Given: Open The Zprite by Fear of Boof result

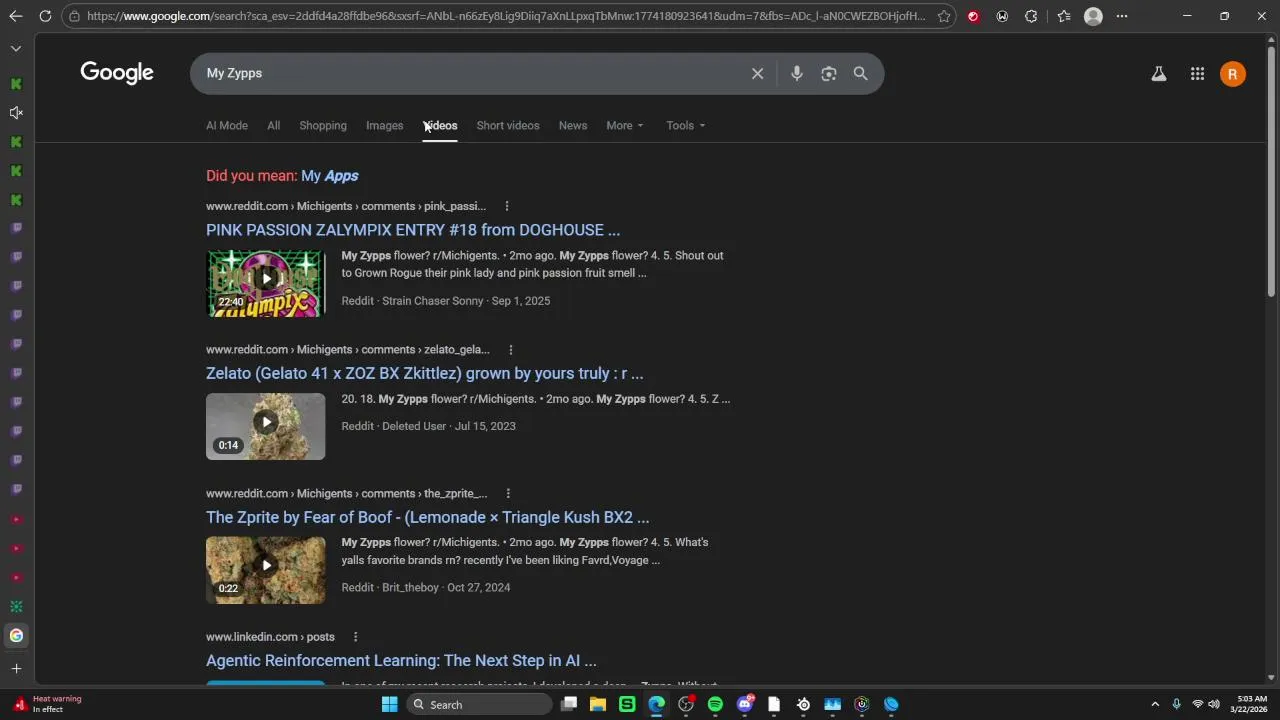Looking at the screenshot, I should pos(427,517).
